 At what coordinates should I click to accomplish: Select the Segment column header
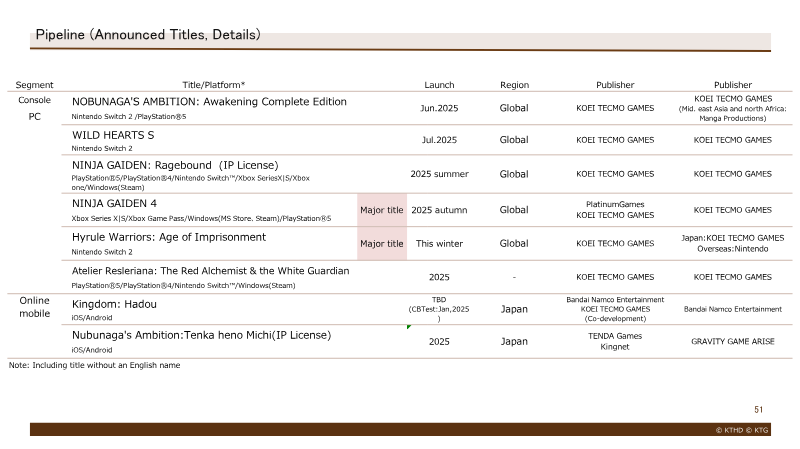(34, 85)
